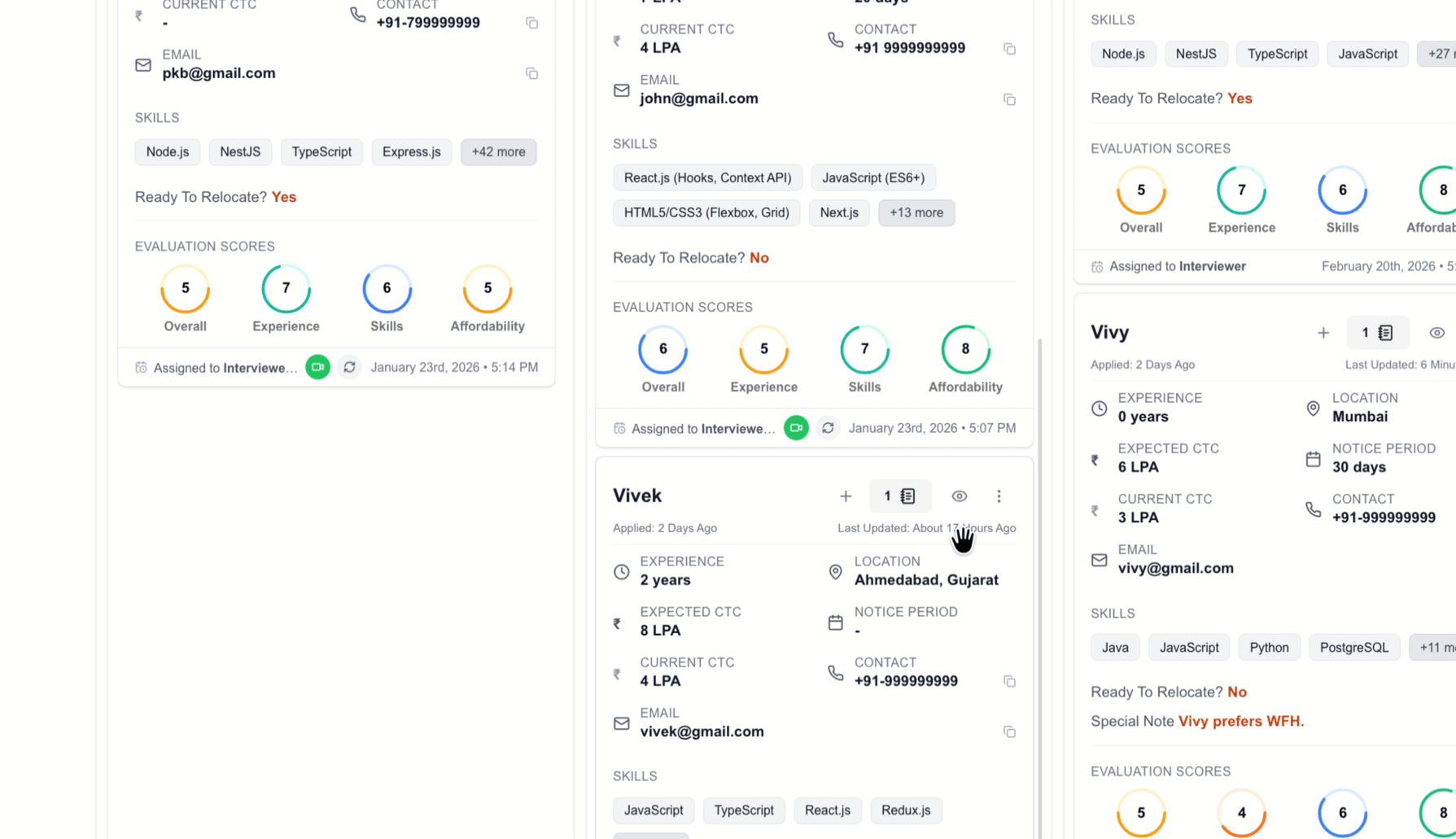Toggle eye view icon on Vivek's card
Screen dimensions: 1456x839
(960, 496)
